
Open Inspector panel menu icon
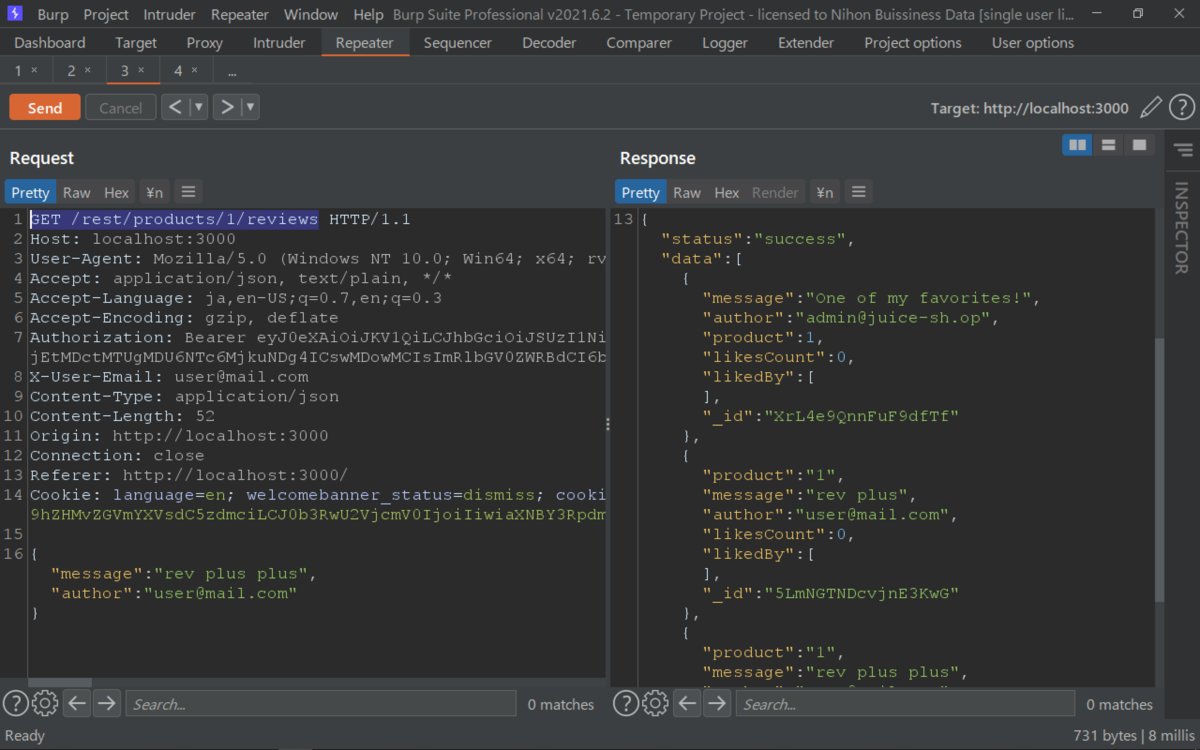point(1183,150)
